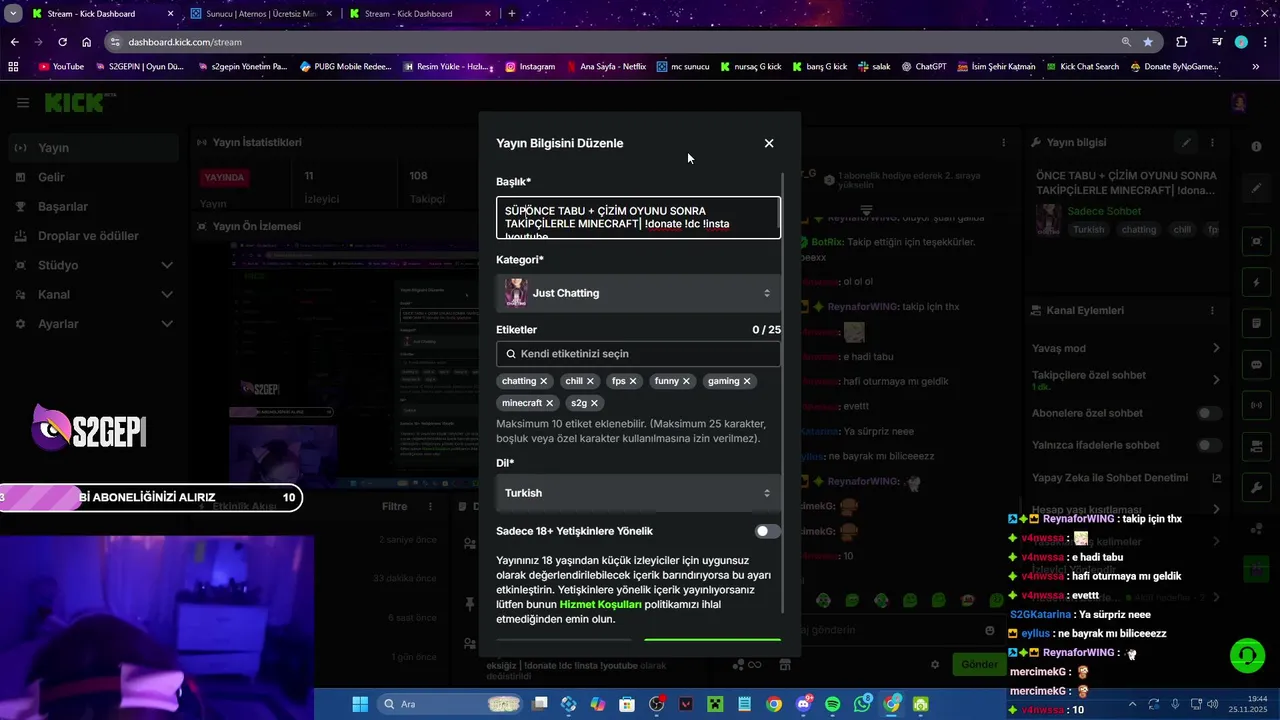Remove the gaming tag
Screen dimensions: 1280x720
pyautogui.click(x=747, y=381)
